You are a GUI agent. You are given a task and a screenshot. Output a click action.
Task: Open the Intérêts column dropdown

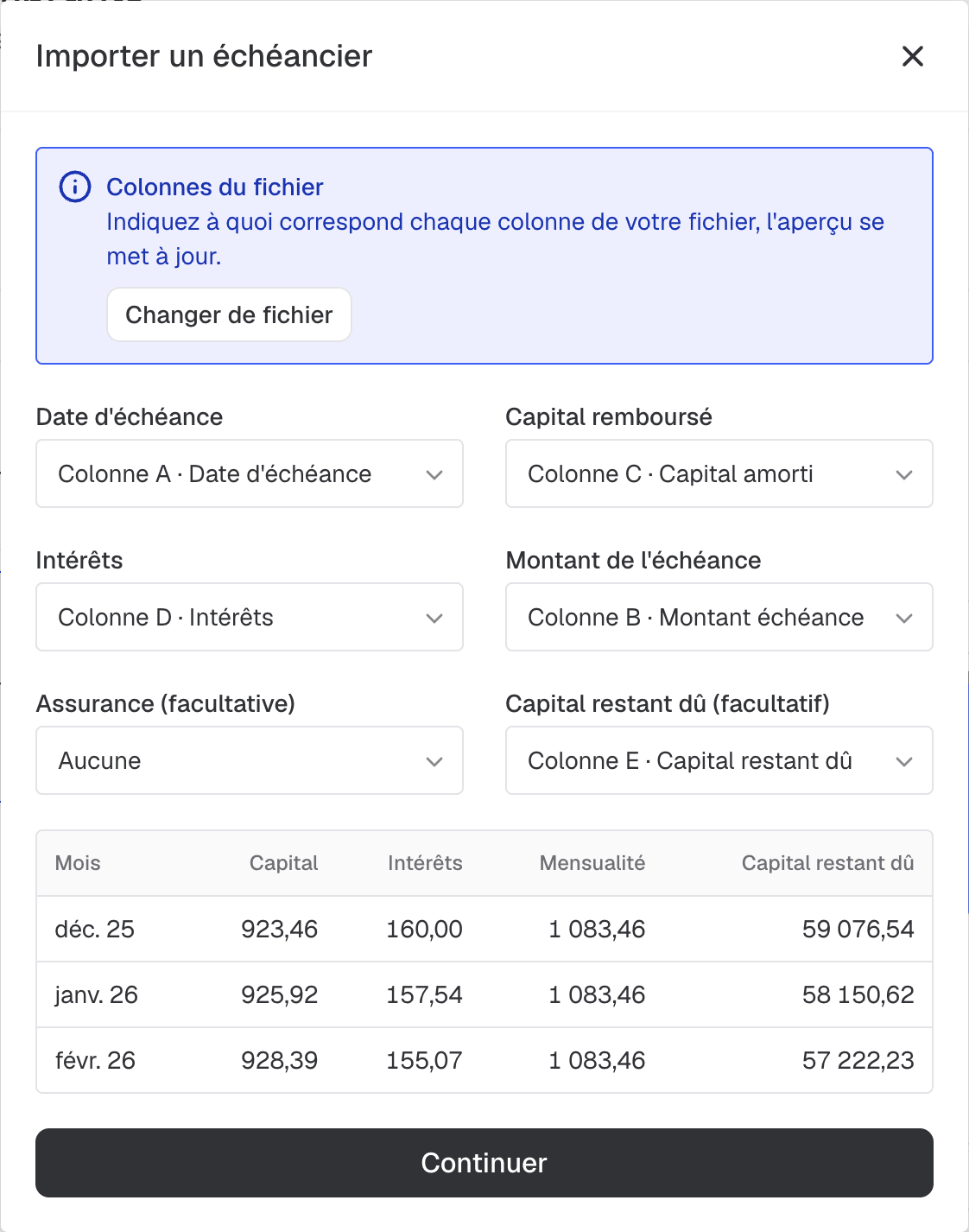pos(250,617)
